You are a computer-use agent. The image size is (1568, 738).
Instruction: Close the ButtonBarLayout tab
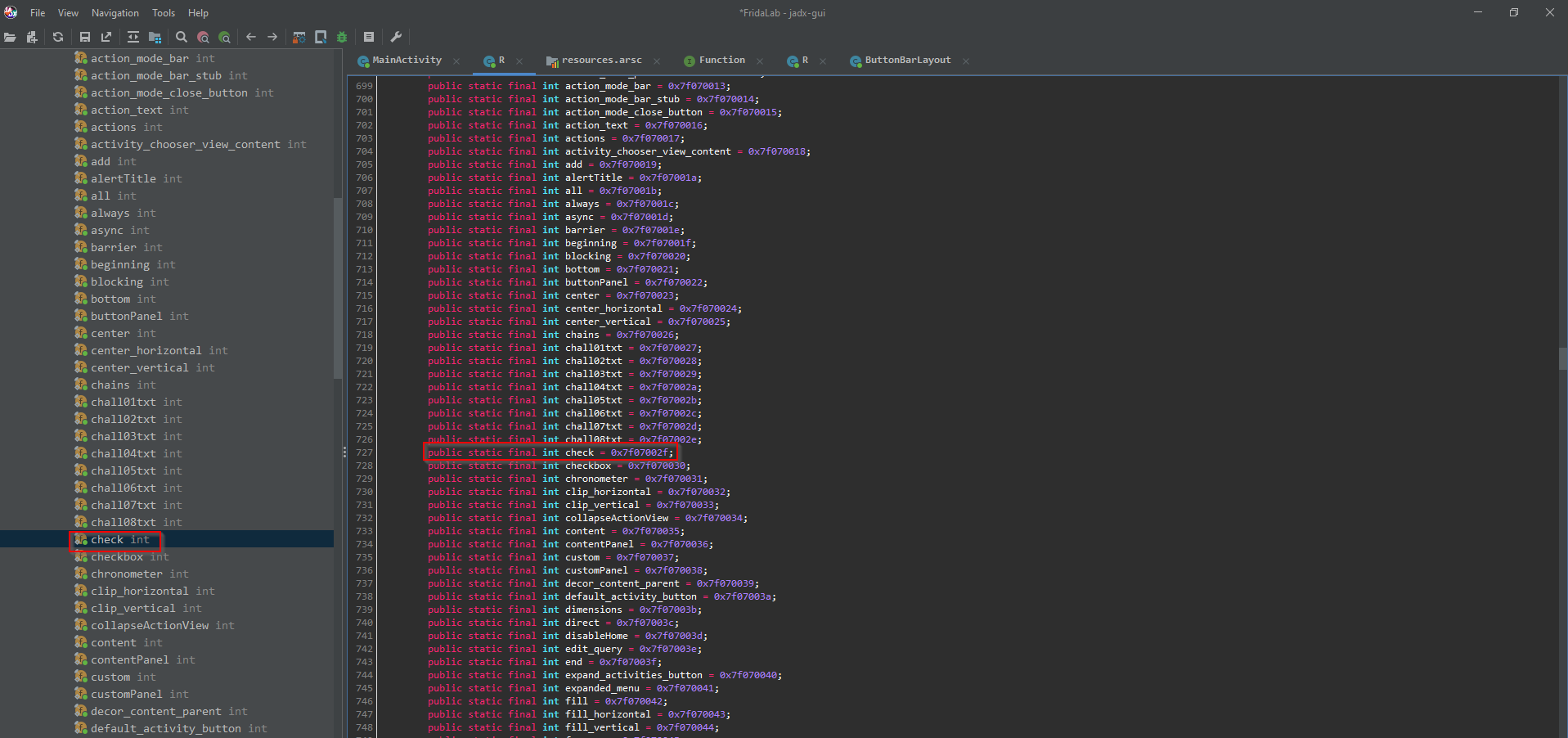pyautogui.click(x=966, y=61)
